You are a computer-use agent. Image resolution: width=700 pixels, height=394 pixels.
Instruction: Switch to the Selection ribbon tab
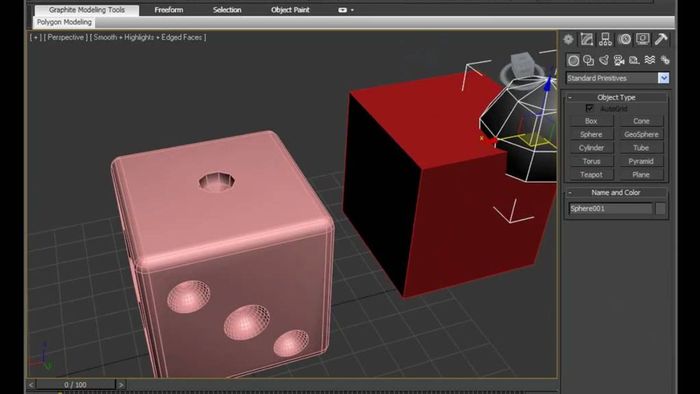tap(227, 10)
